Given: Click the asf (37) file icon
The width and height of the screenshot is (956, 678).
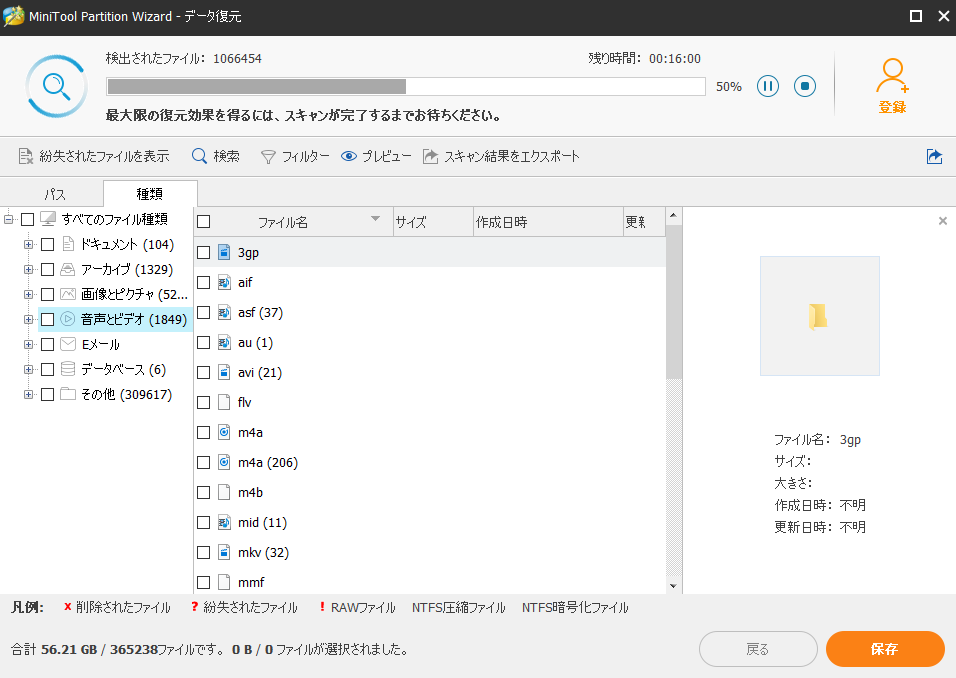Looking at the screenshot, I should pos(224,312).
